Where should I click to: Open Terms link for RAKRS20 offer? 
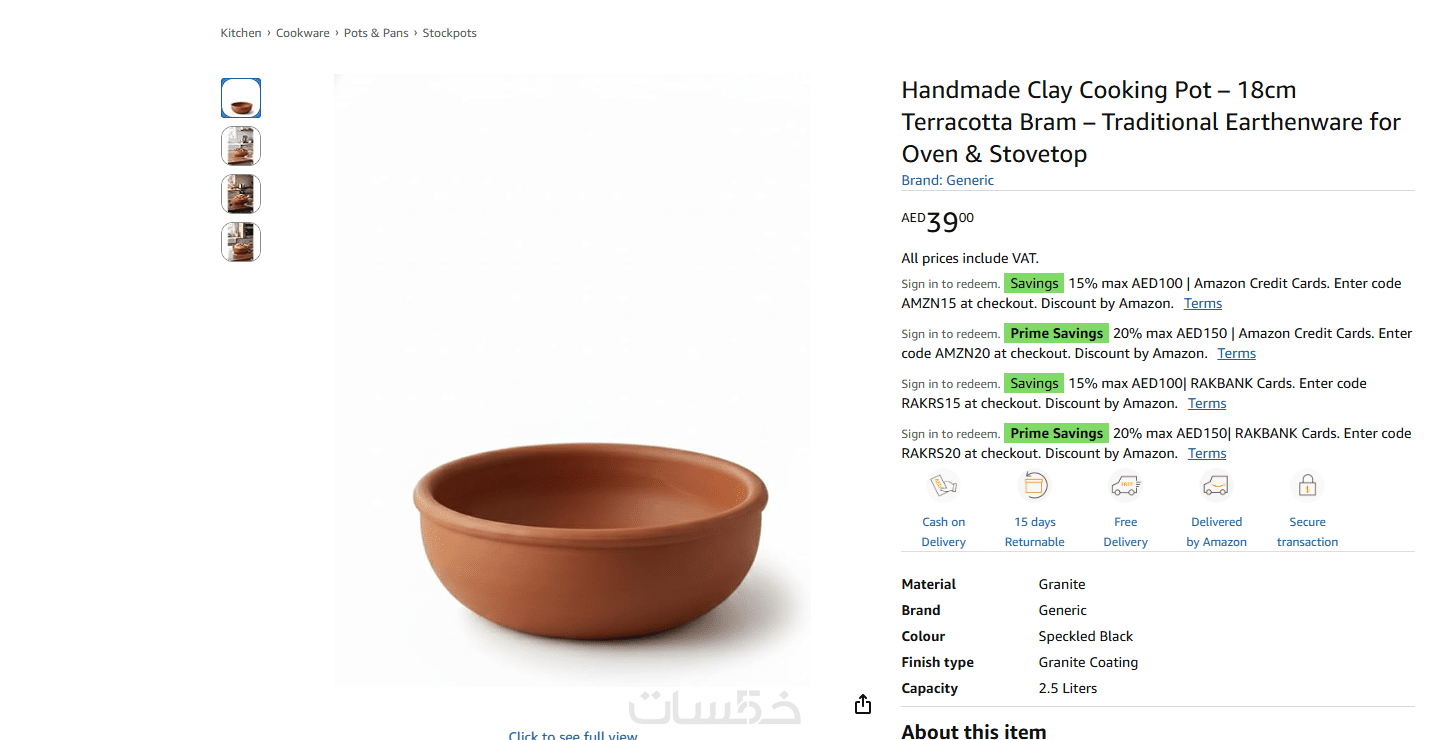(1207, 454)
